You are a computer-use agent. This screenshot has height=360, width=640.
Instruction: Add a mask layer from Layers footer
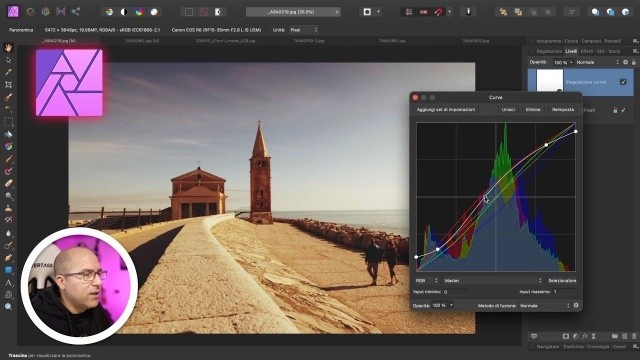tap(566, 336)
